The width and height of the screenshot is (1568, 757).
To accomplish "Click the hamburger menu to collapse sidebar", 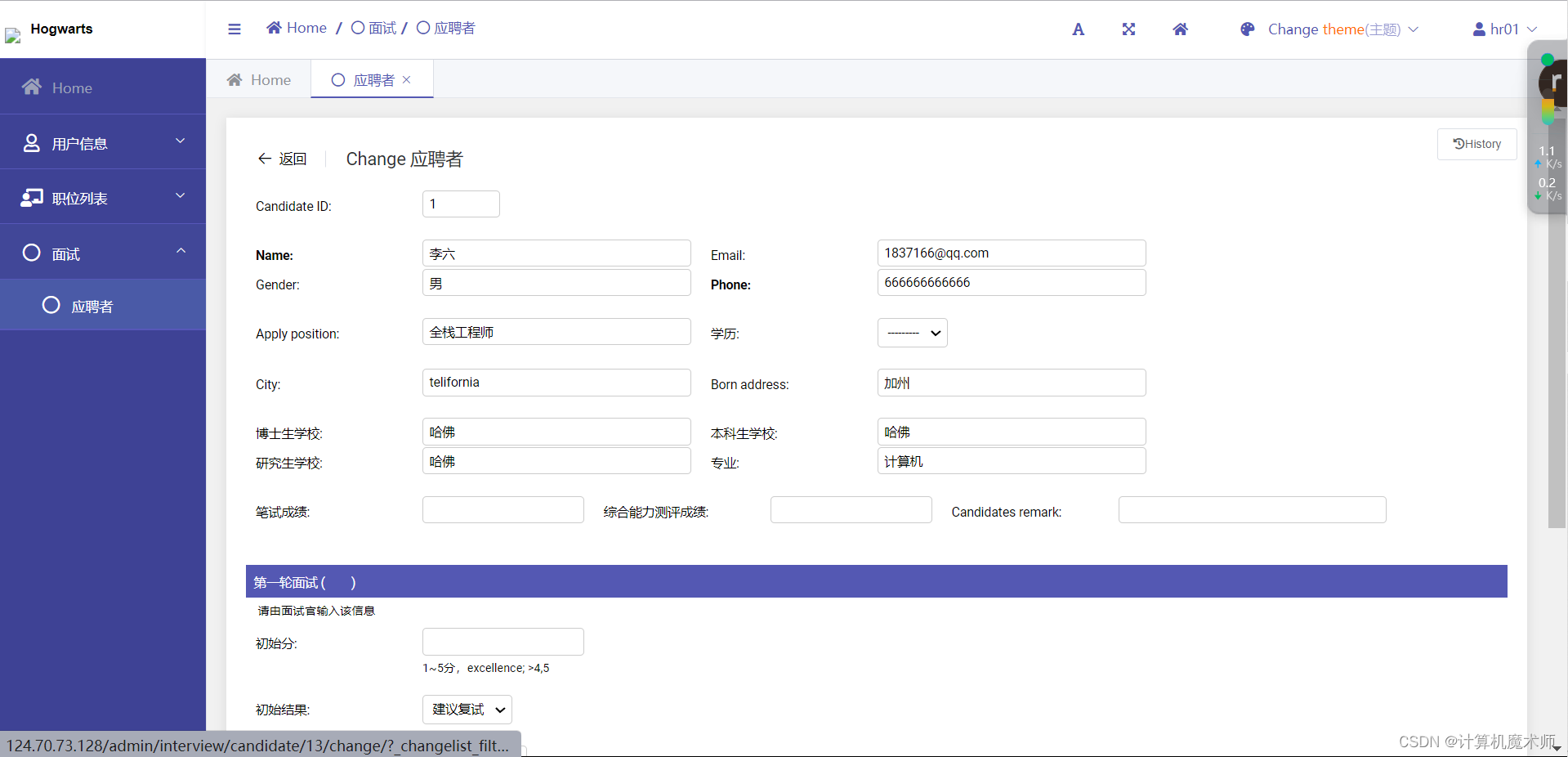I will pyautogui.click(x=235, y=29).
